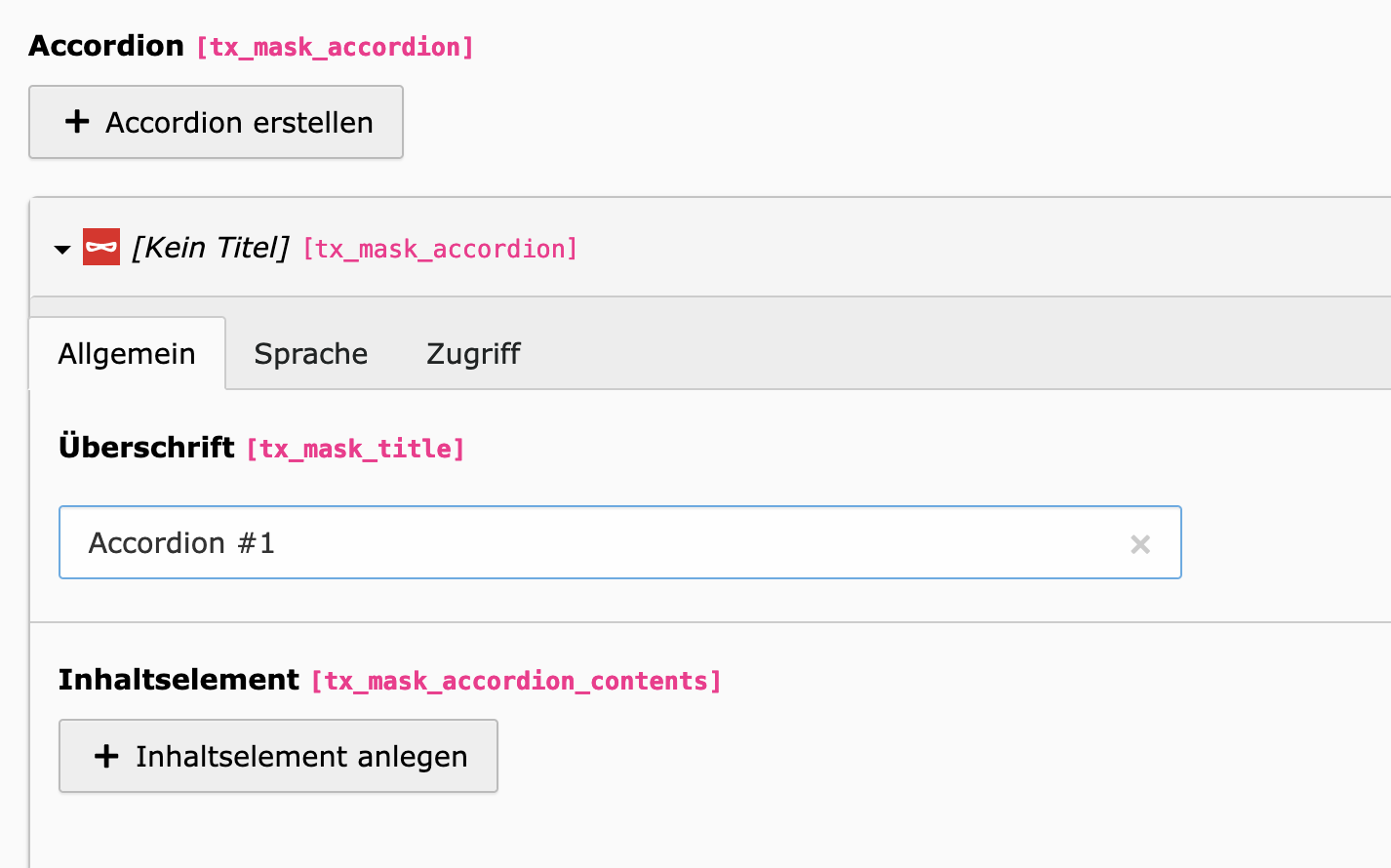1391x868 pixels.
Task: Click the plus icon beside Inhaltselement anlegen
Action: coord(106,756)
